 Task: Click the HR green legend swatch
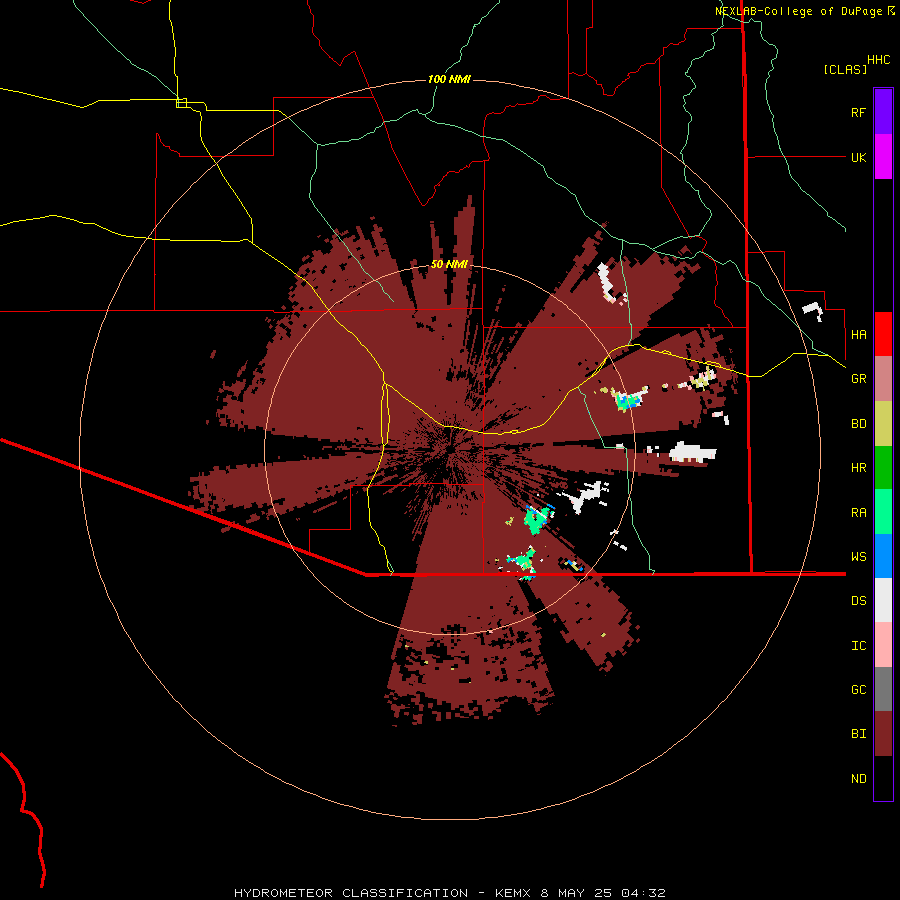coord(883,467)
